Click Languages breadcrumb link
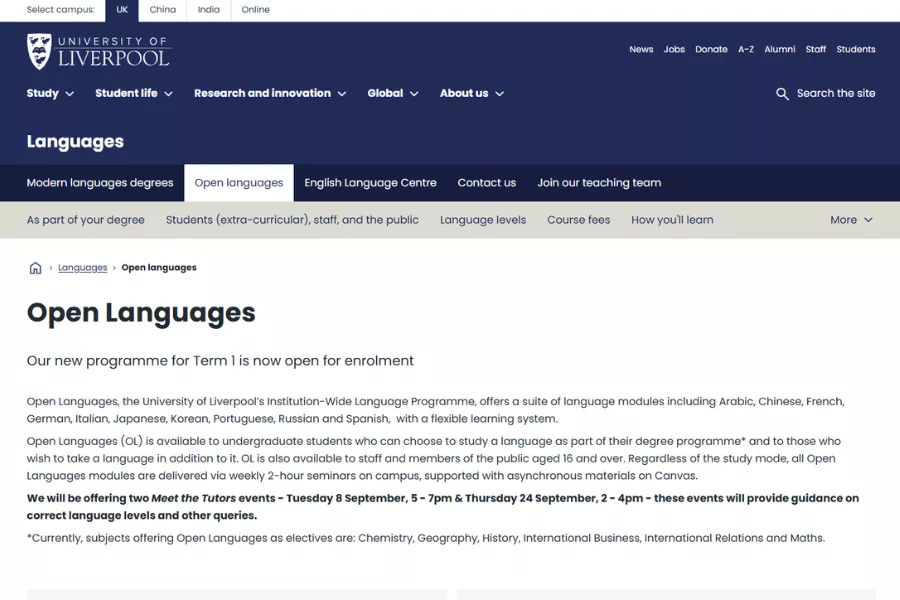The image size is (900, 600). [x=83, y=268]
